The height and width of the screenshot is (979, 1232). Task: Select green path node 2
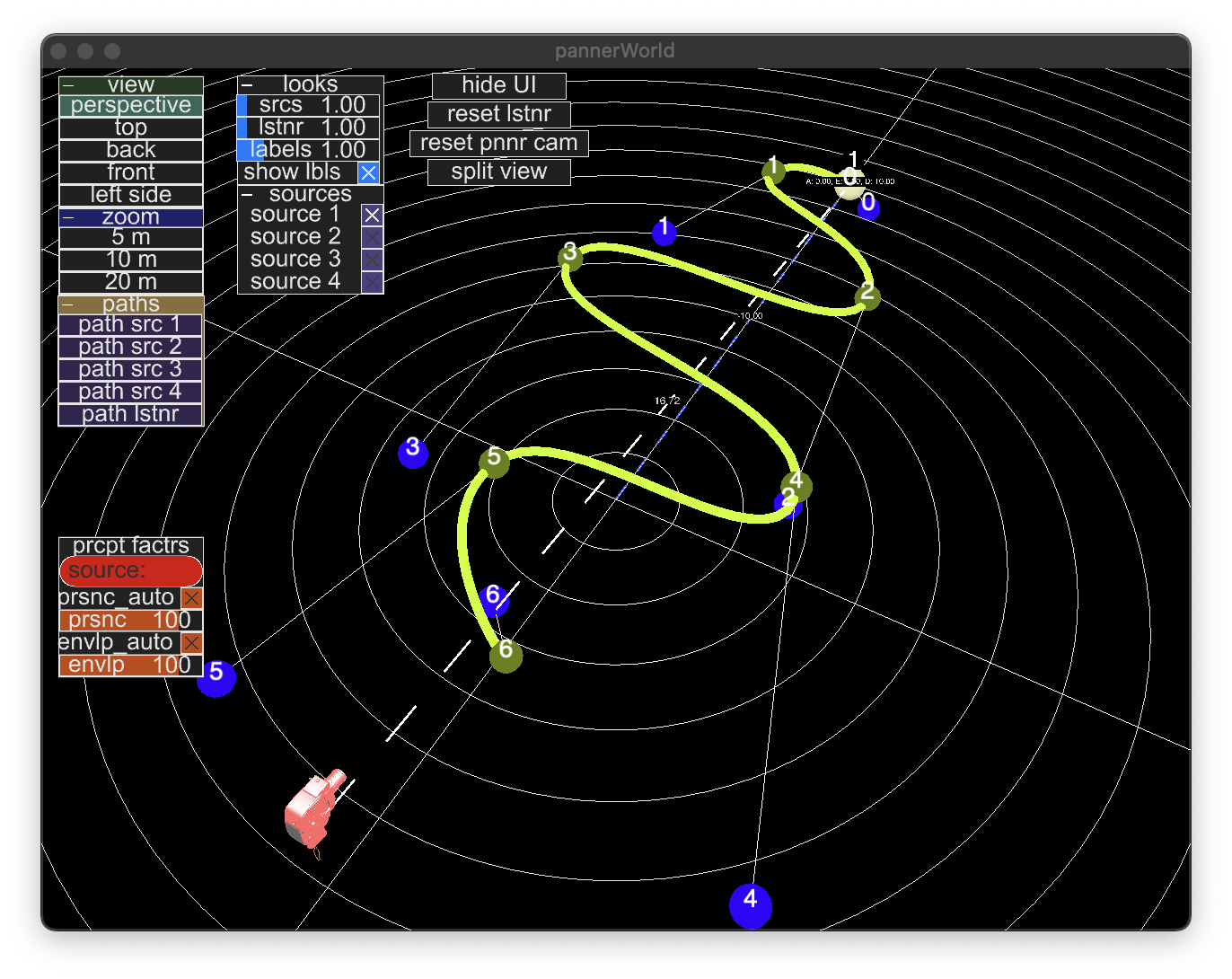click(867, 295)
